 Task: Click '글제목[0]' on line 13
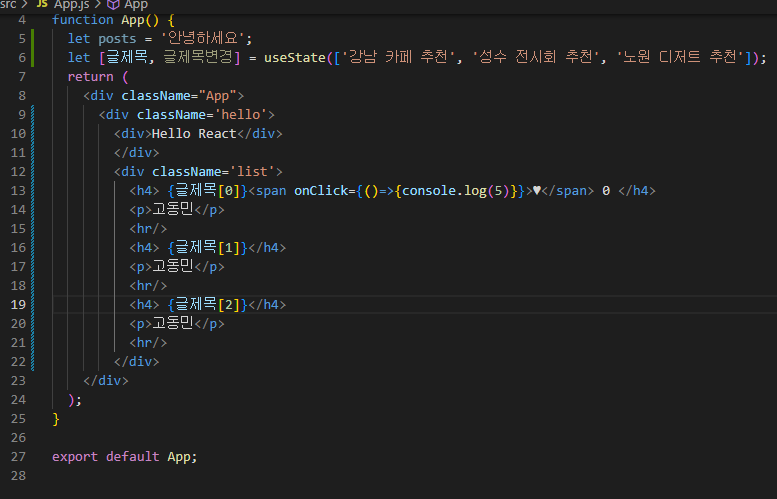[207, 190]
